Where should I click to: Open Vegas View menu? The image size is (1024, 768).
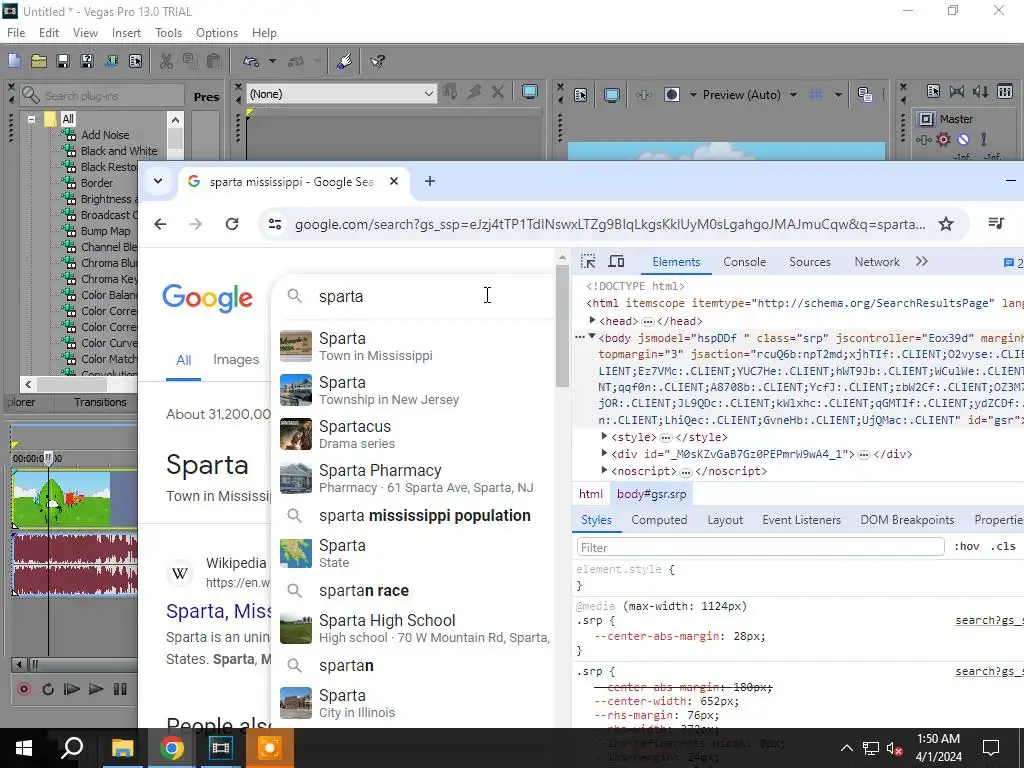[85, 33]
